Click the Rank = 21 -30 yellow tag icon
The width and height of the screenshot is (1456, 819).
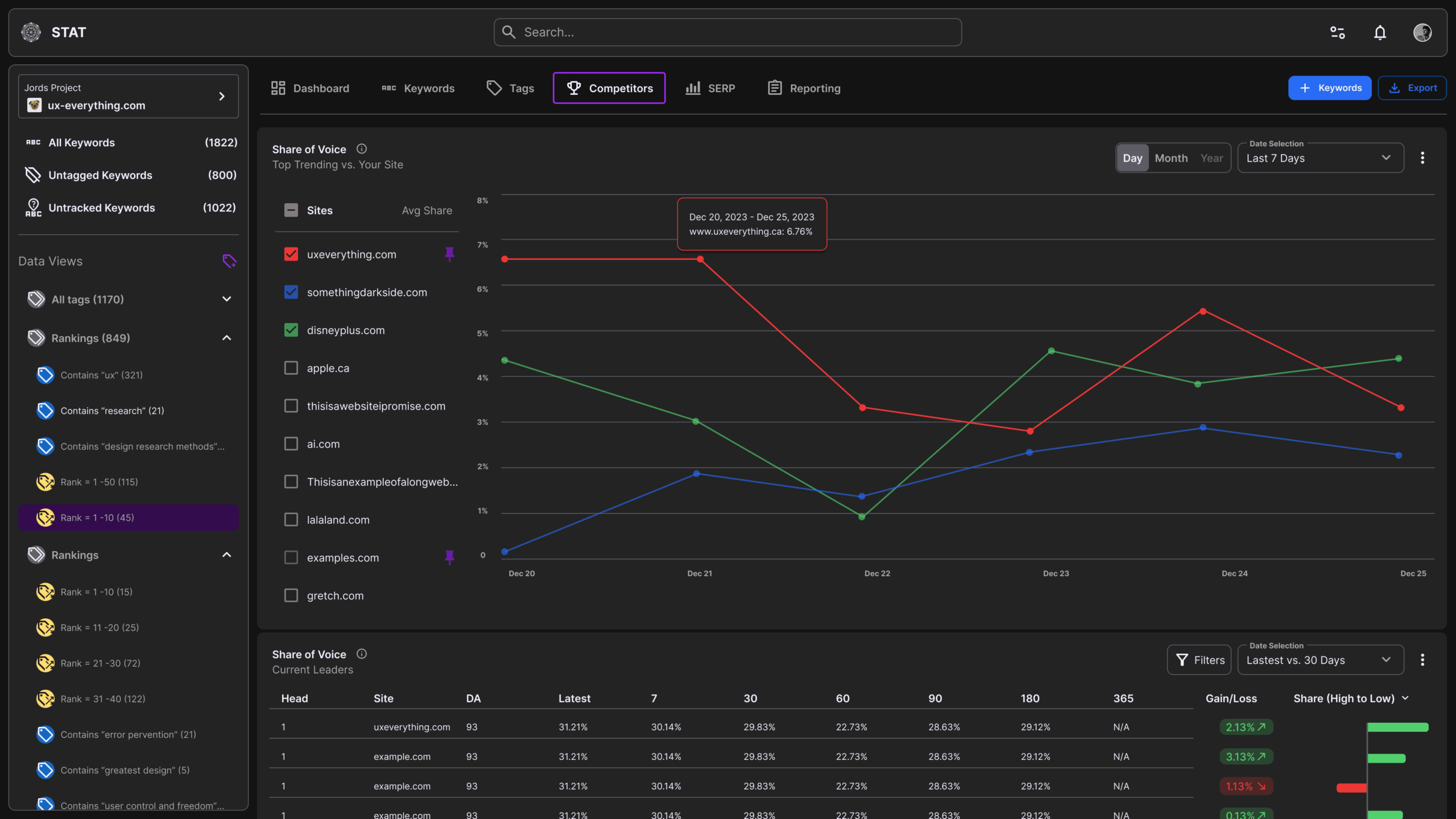[45, 663]
